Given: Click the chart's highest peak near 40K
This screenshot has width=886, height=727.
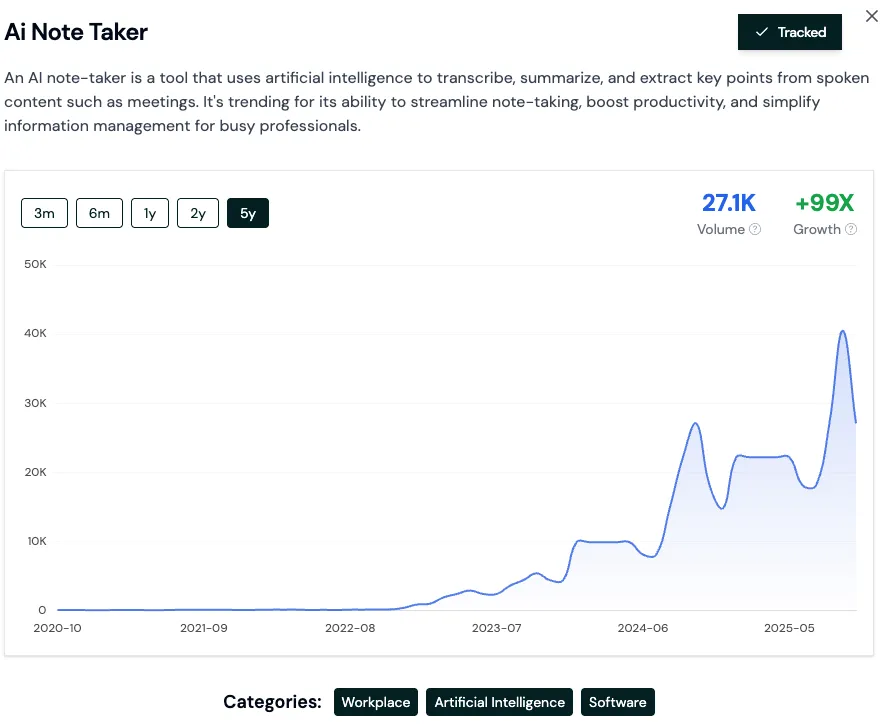Looking at the screenshot, I should [x=843, y=332].
